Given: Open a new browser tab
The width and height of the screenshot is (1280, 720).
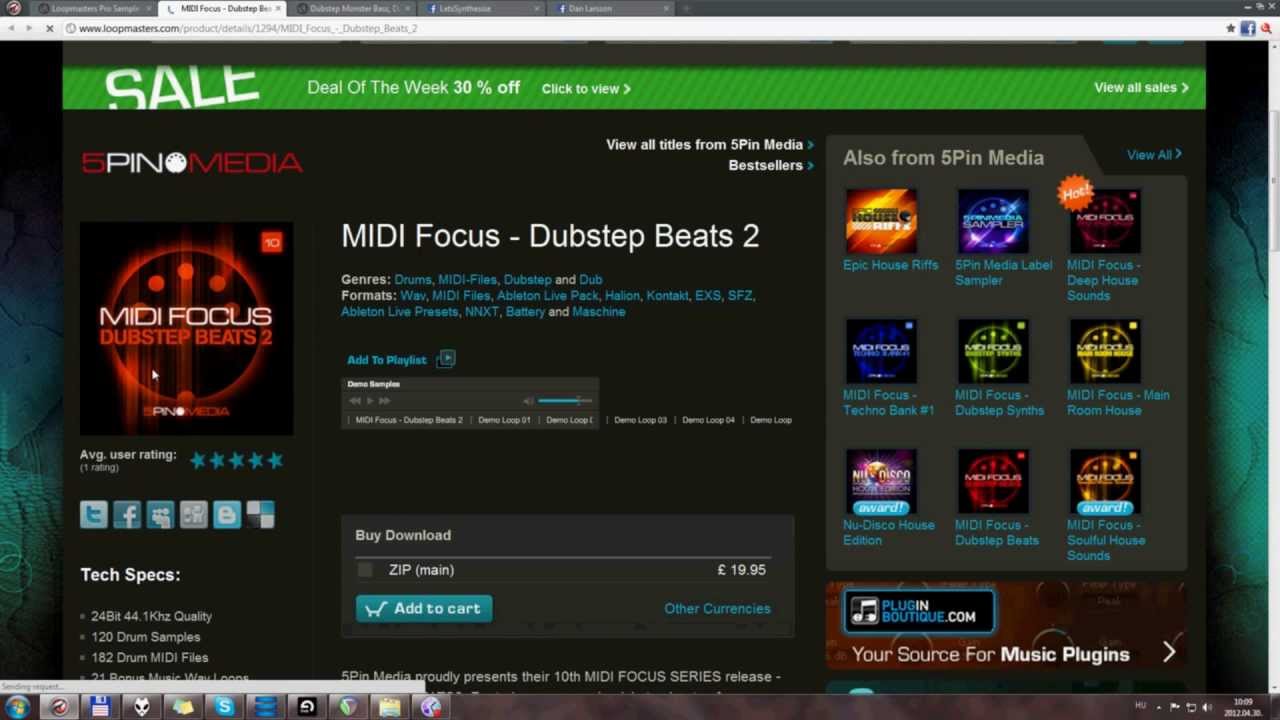Looking at the screenshot, I should pyautogui.click(x=686, y=8).
